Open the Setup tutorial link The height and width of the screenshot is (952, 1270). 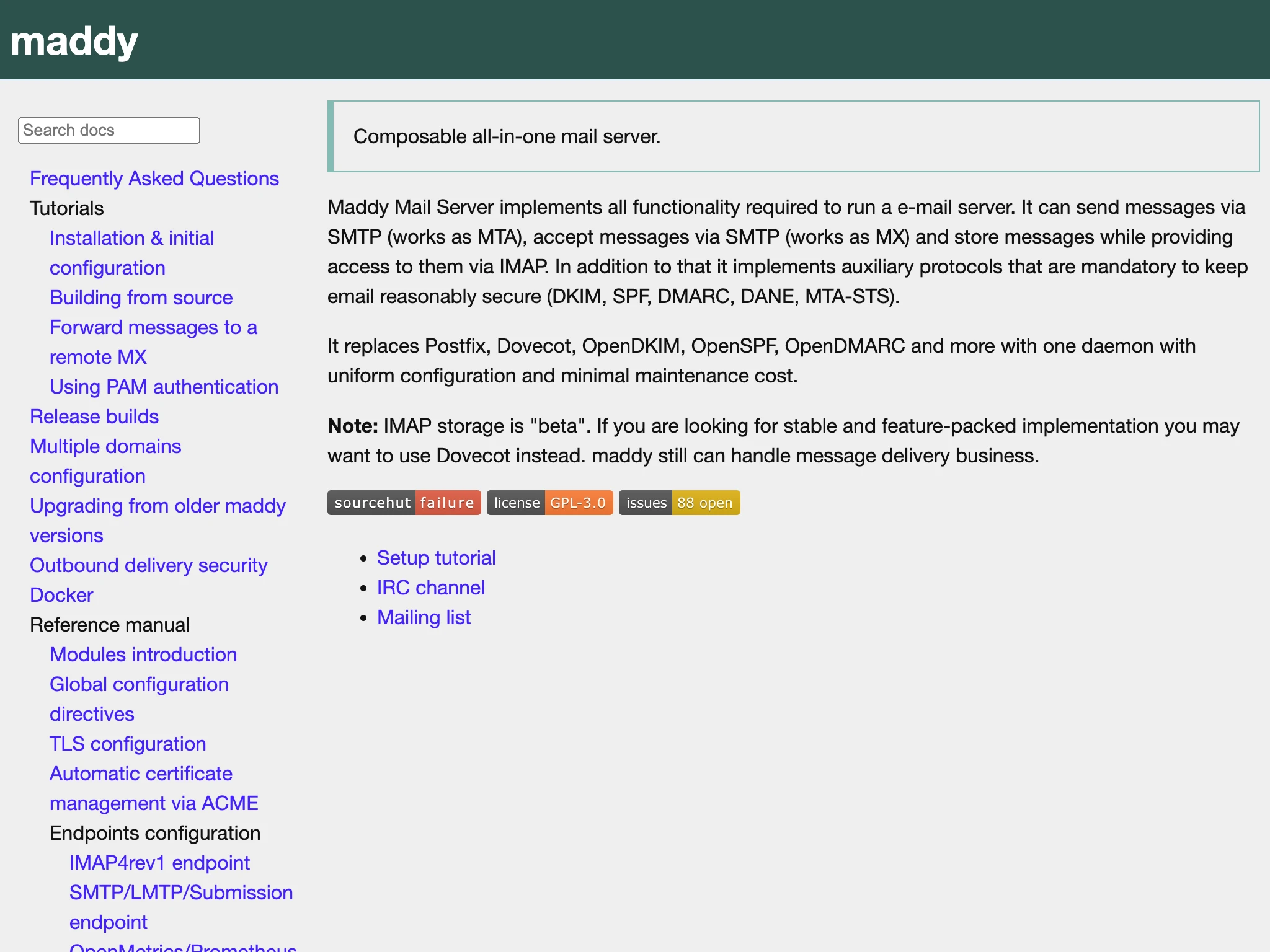tap(436, 557)
